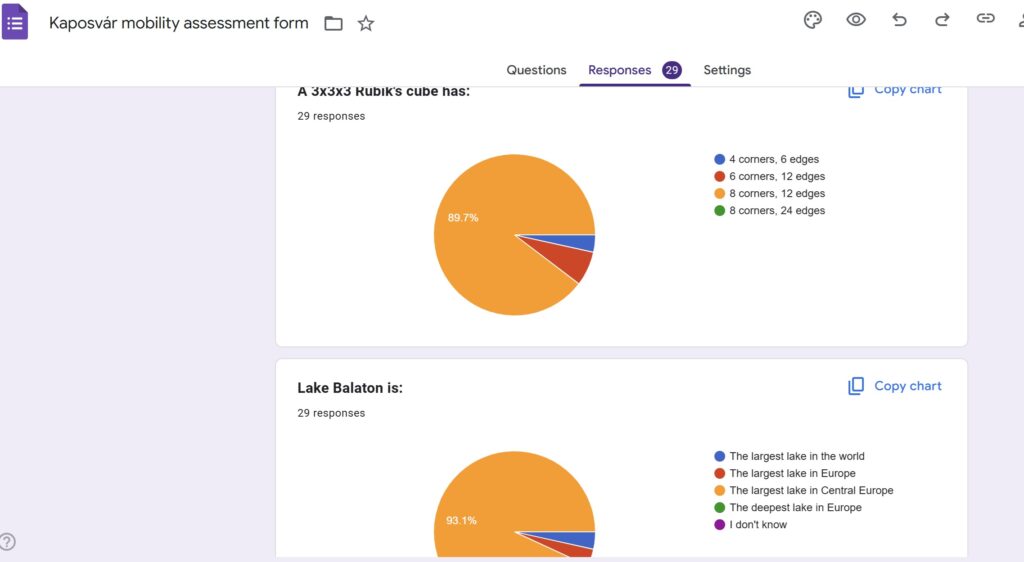Copy the Lake Balaton chart

(x=895, y=386)
